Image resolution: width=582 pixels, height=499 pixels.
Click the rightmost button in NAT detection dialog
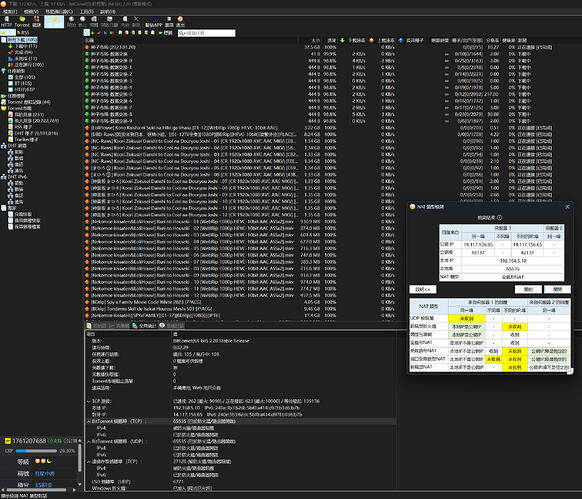(x=557, y=289)
